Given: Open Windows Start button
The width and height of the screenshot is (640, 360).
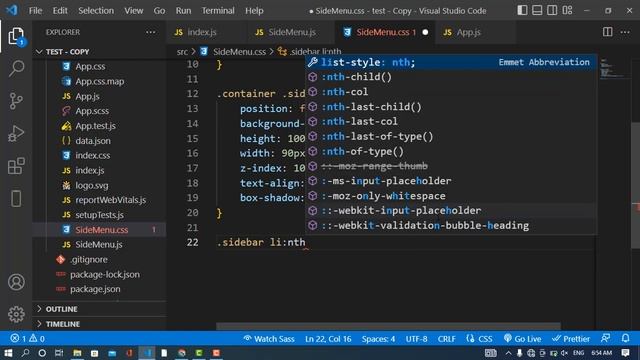Looking at the screenshot, I should tap(8, 353).
